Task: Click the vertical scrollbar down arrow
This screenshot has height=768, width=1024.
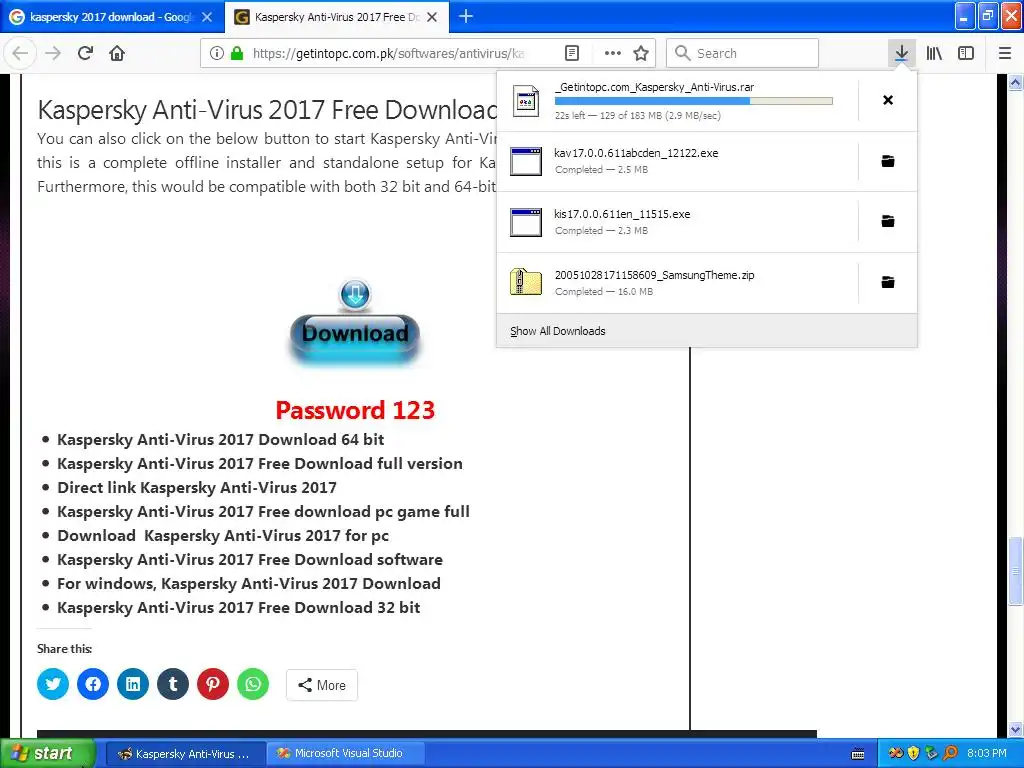Action: (1016, 728)
